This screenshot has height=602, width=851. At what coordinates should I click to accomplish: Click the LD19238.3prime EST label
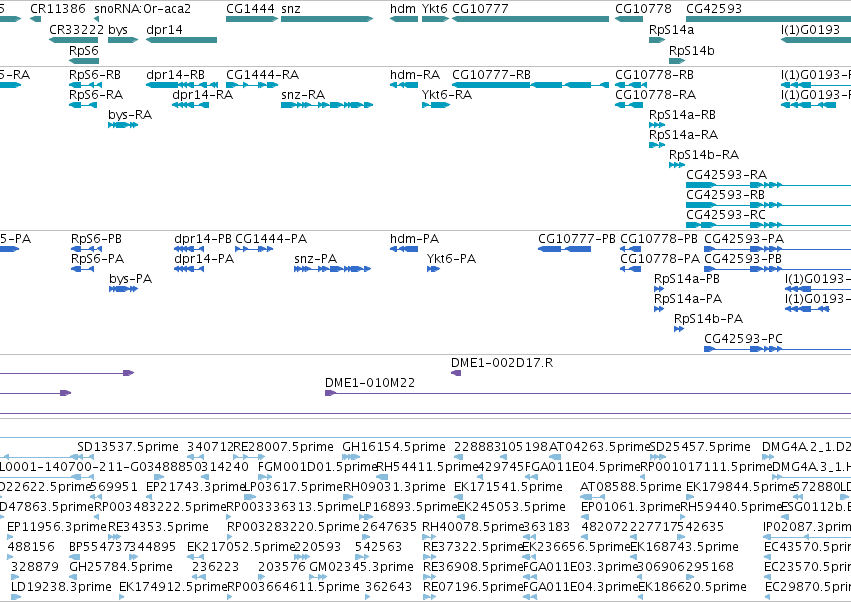click(x=61, y=587)
